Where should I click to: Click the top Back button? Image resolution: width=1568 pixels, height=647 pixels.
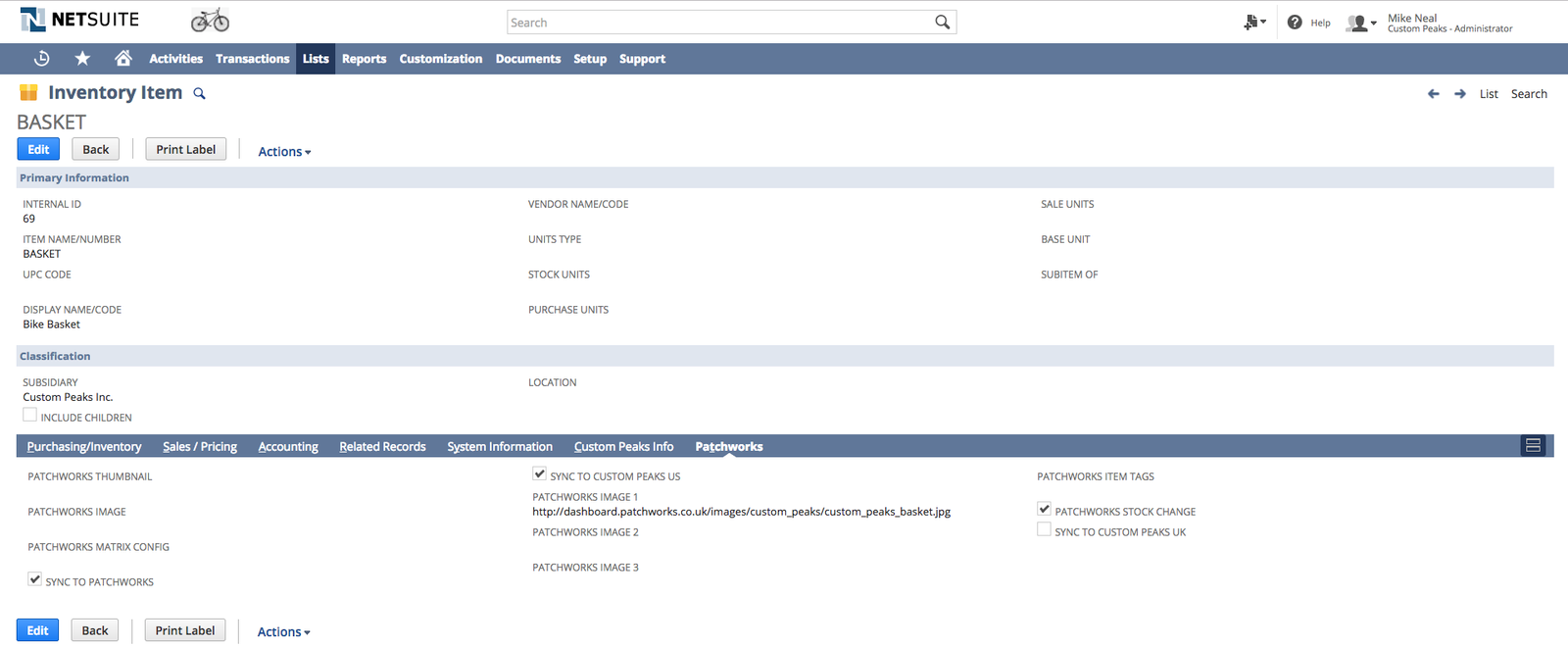(96, 149)
